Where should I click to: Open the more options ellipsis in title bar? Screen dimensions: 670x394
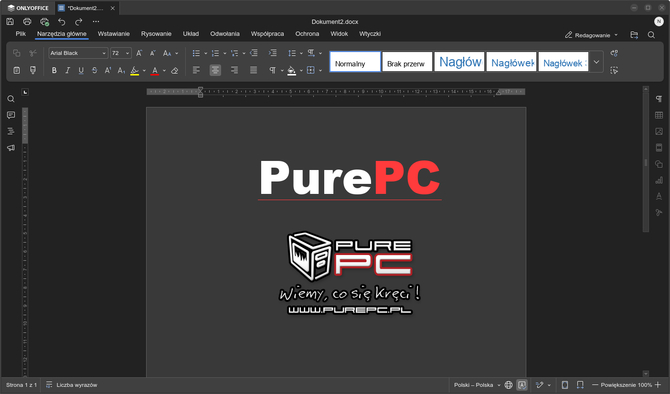(x=96, y=21)
